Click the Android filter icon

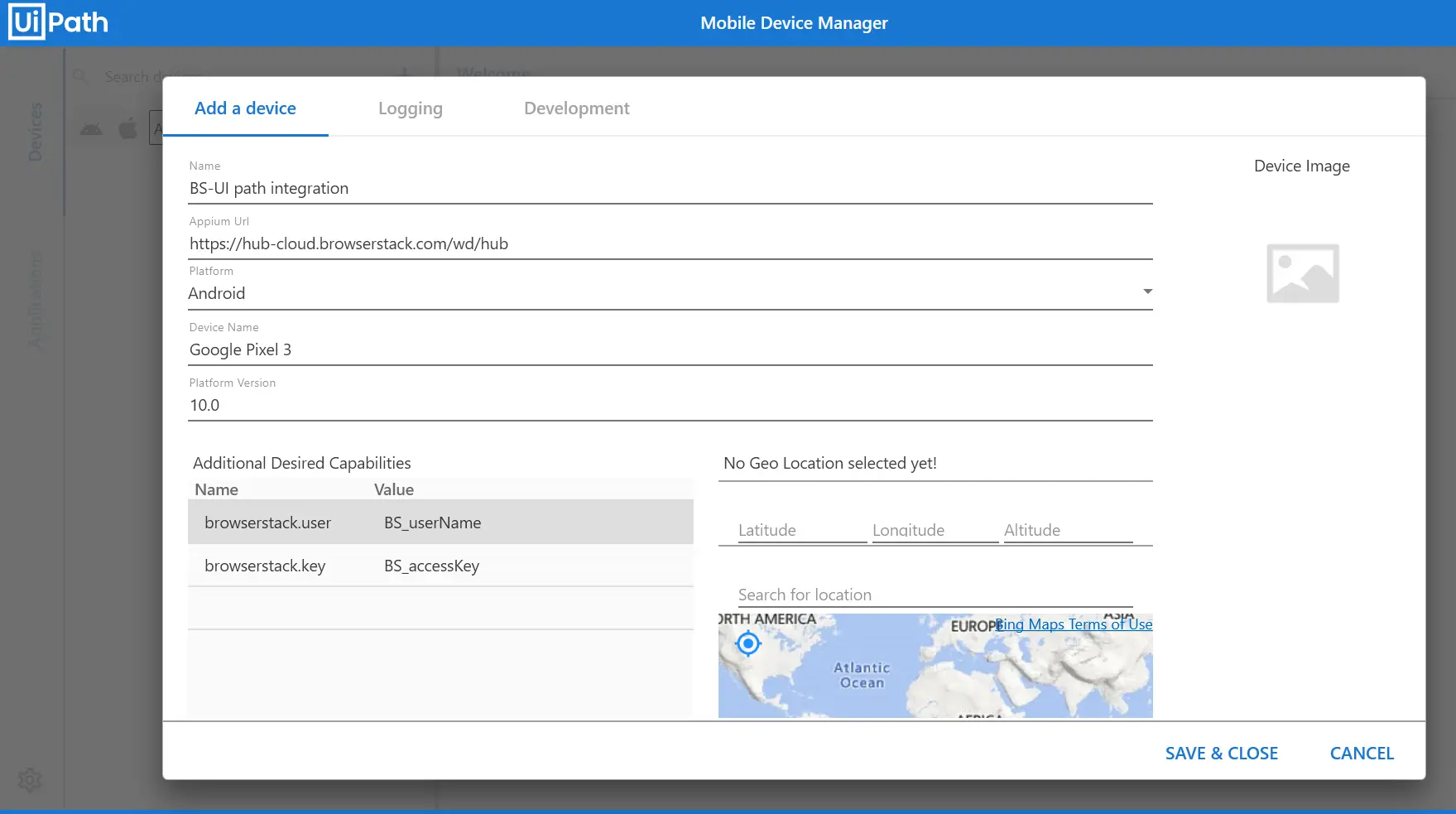click(91, 129)
